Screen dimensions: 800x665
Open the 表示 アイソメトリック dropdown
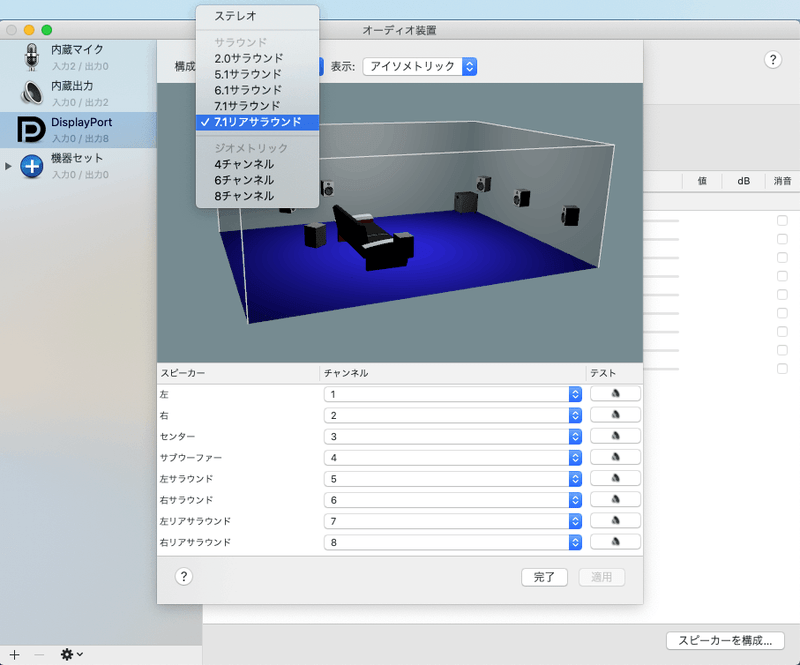419,66
